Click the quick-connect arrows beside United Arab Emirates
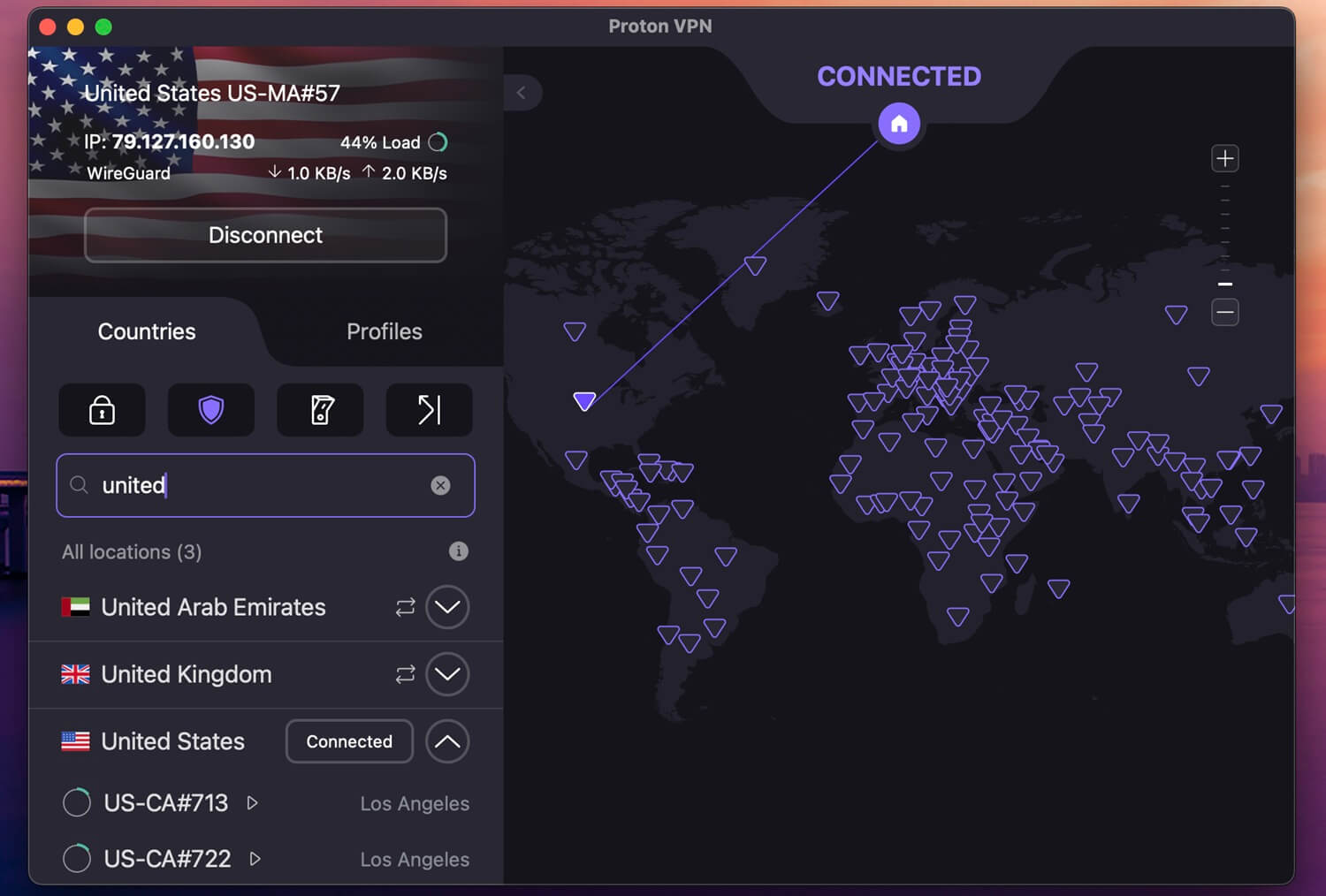This screenshot has width=1326, height=896. click(x=405, y=607)
